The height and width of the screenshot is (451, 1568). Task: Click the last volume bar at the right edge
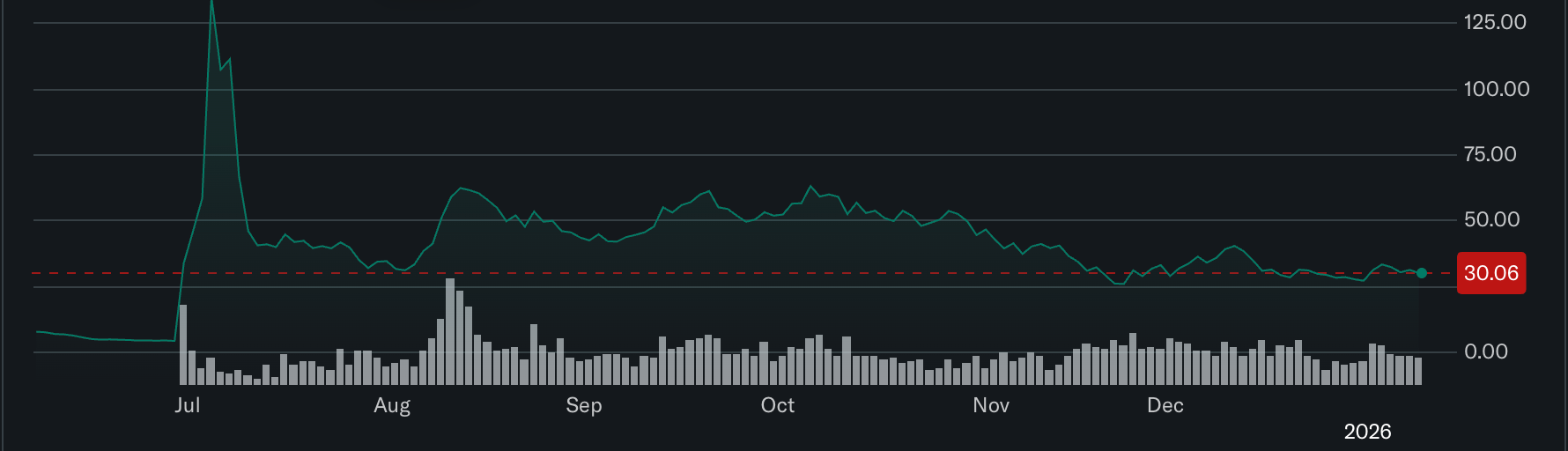point(1418,371)
